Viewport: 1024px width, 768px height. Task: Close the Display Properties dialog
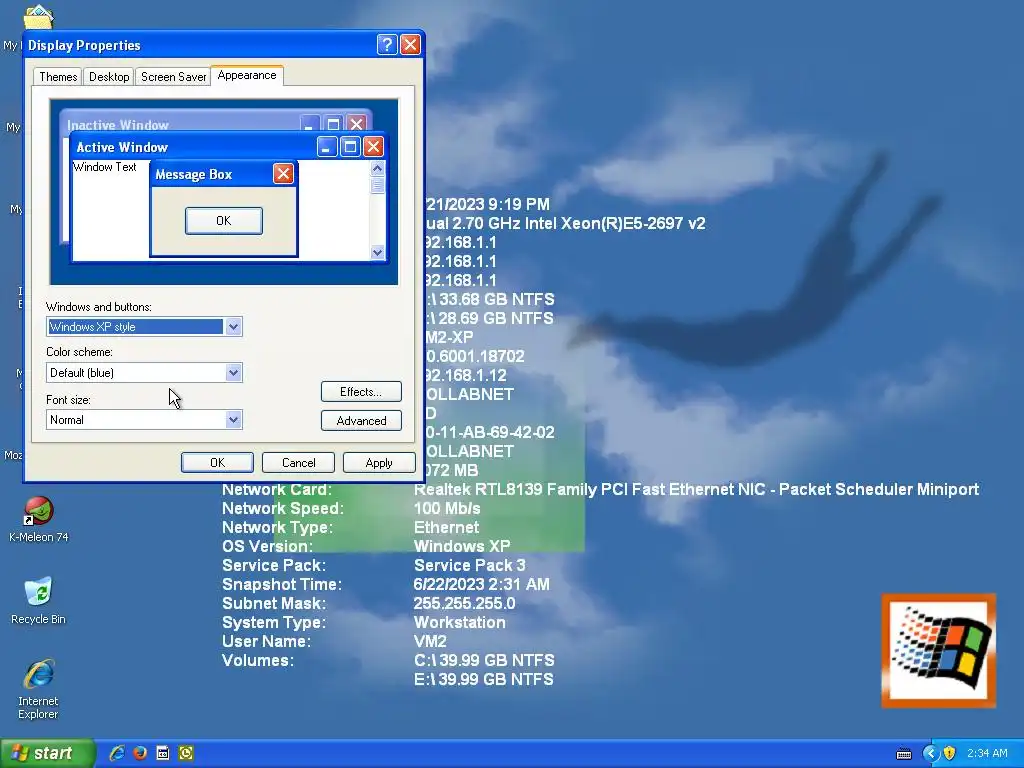(x=410, y=44)
